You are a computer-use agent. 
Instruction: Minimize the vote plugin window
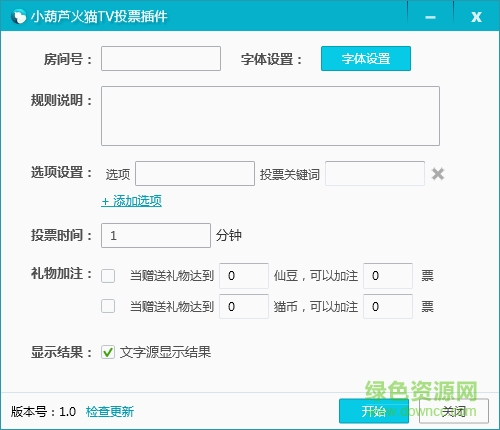(430, 17)
